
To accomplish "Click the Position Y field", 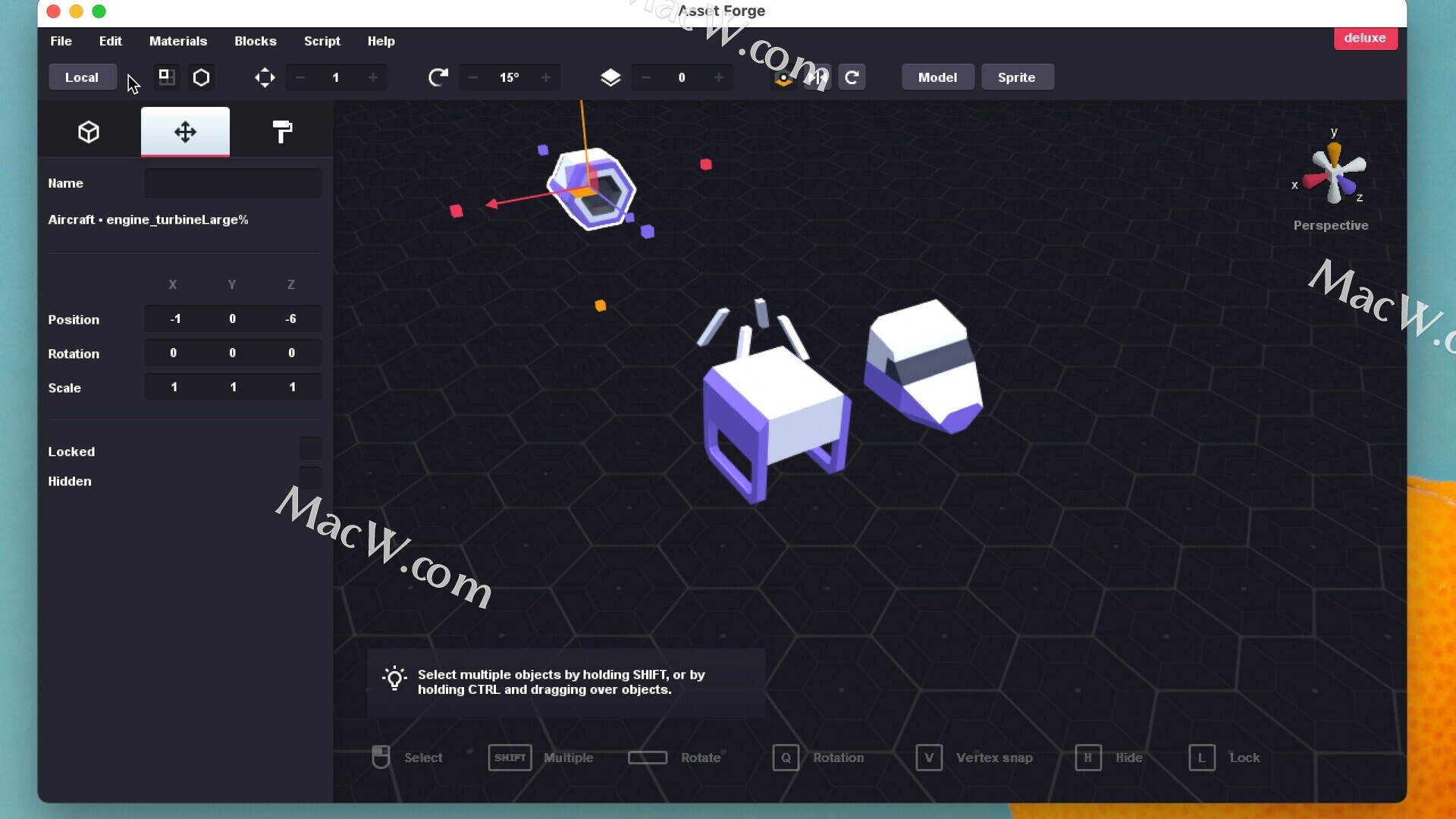I will coord(233,318).
